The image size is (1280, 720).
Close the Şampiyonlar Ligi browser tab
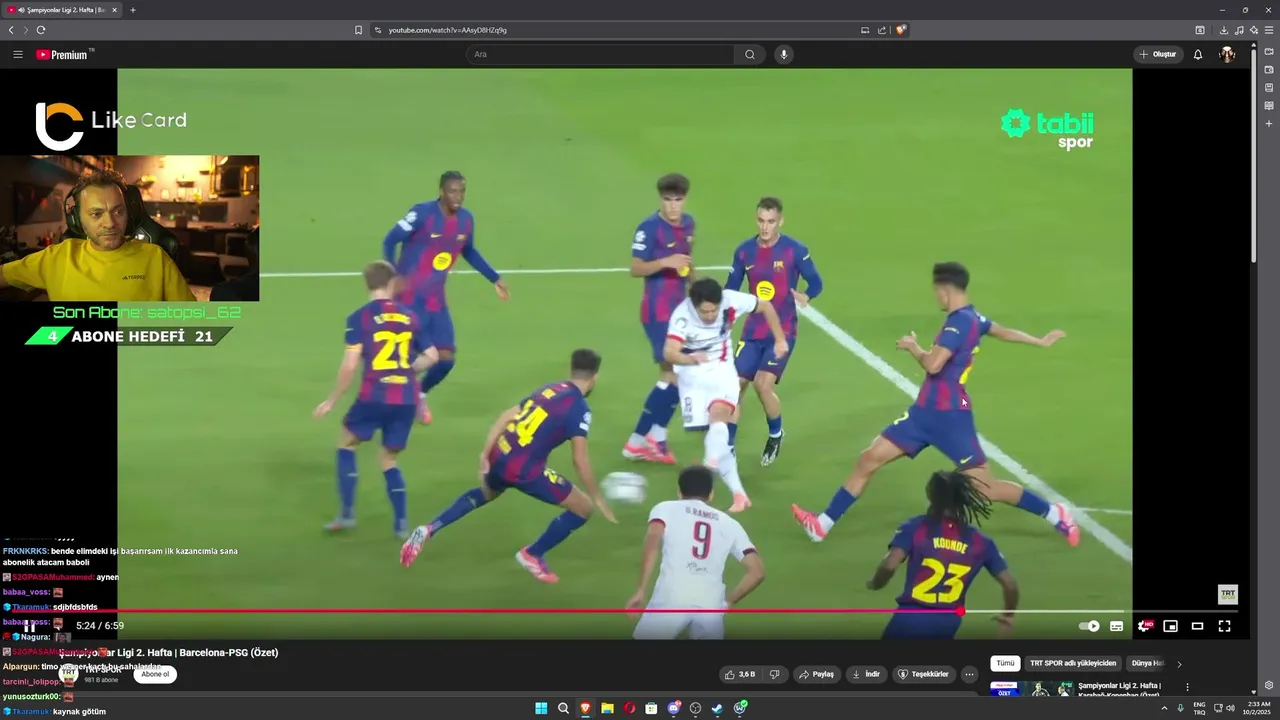114,10
